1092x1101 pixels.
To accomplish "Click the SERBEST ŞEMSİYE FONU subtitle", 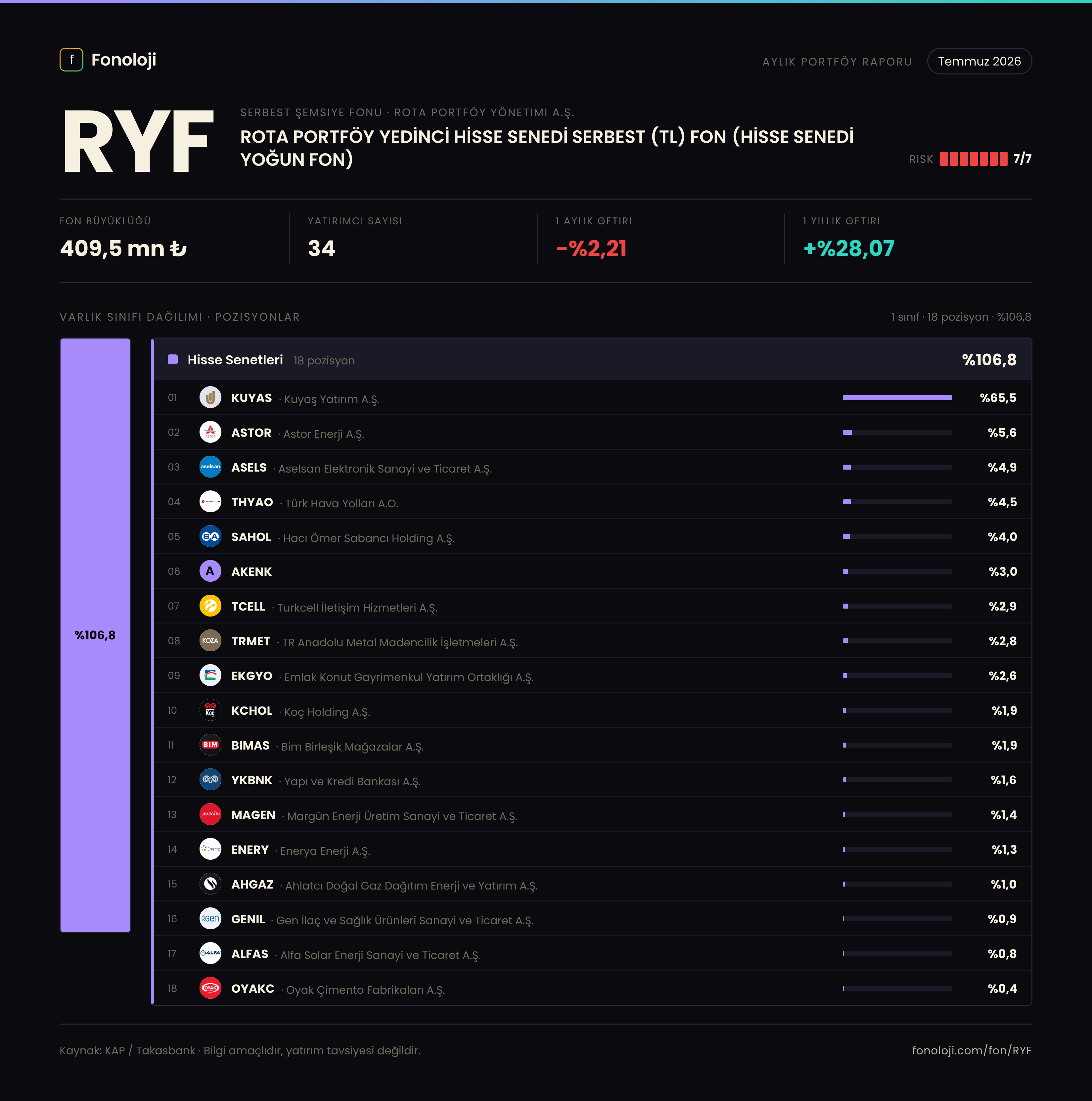I will (311, 112).
